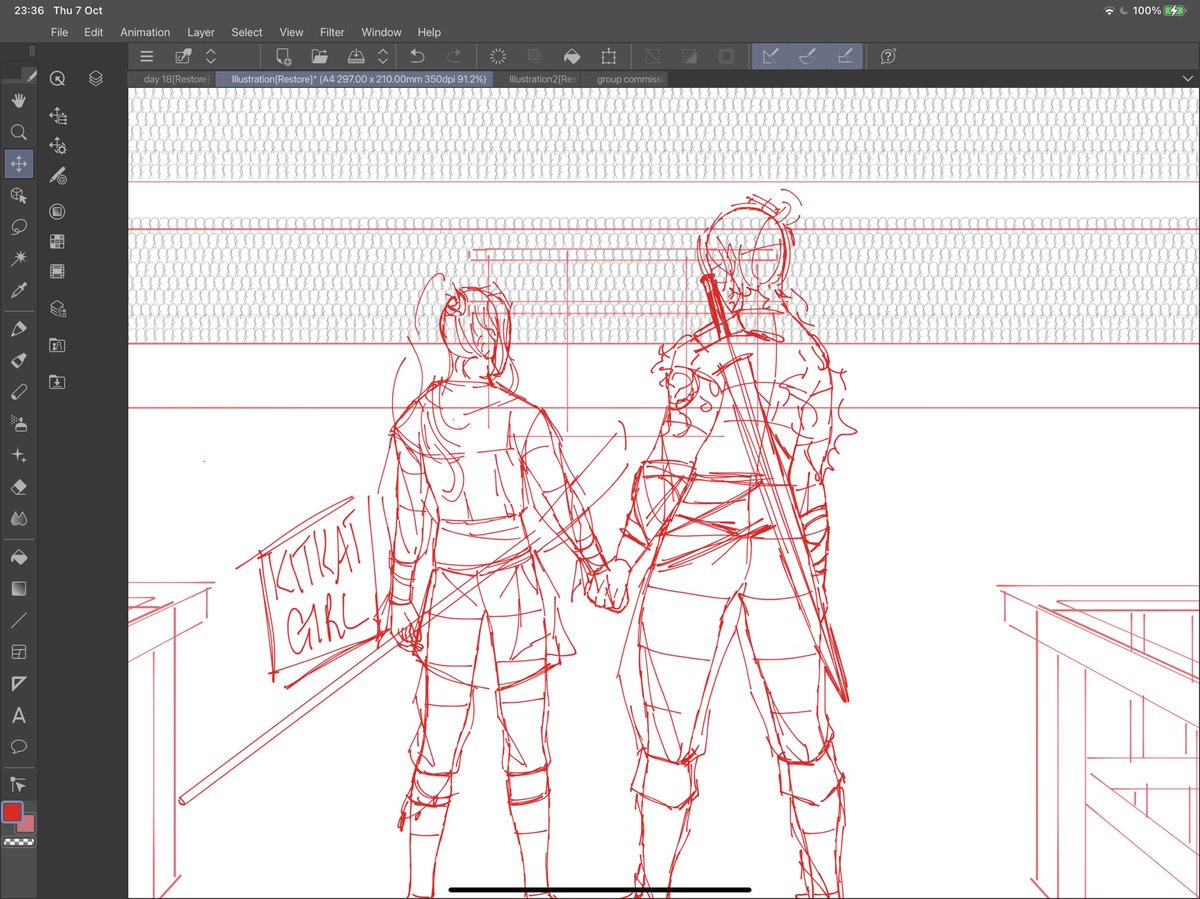Screen dimensions: 1200x899
Task: Select the Eraser tool
Action: click(x=18, y=487)
